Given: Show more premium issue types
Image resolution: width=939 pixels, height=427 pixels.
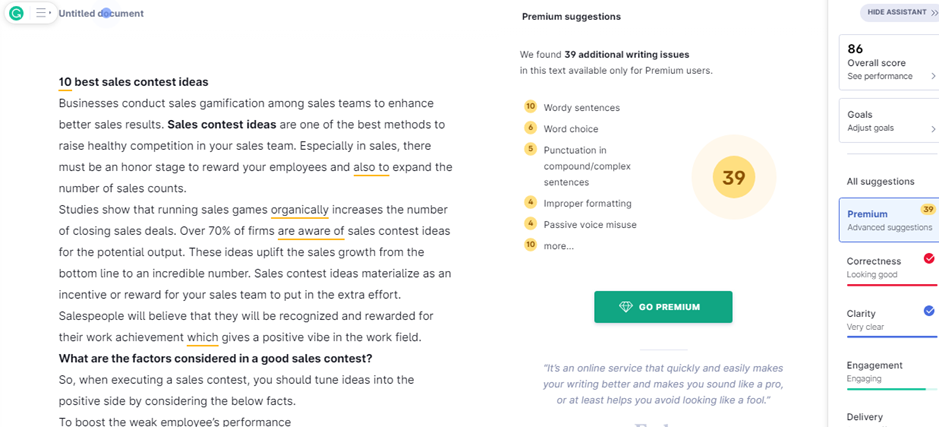Looking at the screenshot, I should tap(558, 246).
